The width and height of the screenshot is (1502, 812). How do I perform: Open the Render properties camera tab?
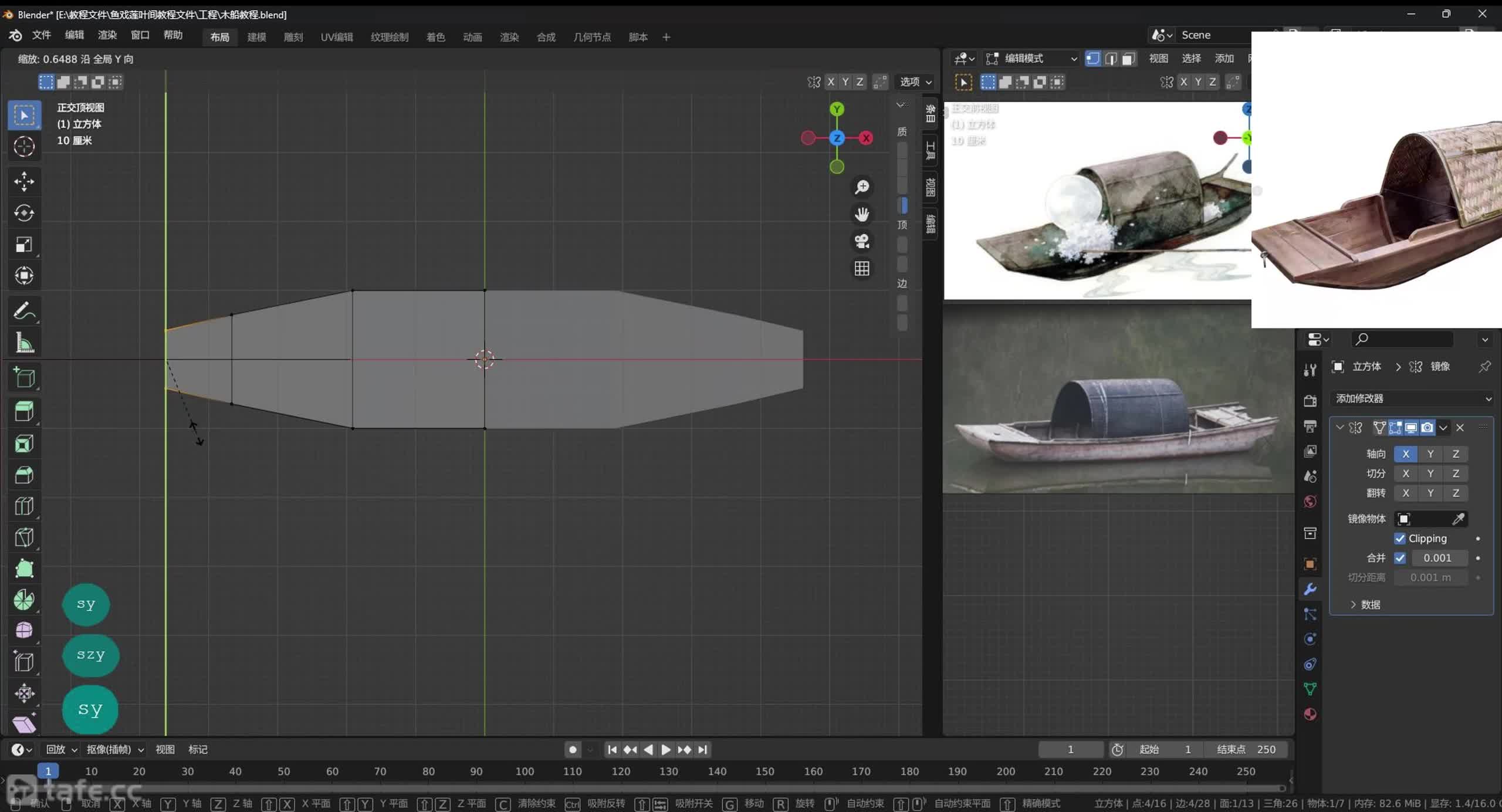[x=1310, y=401]
